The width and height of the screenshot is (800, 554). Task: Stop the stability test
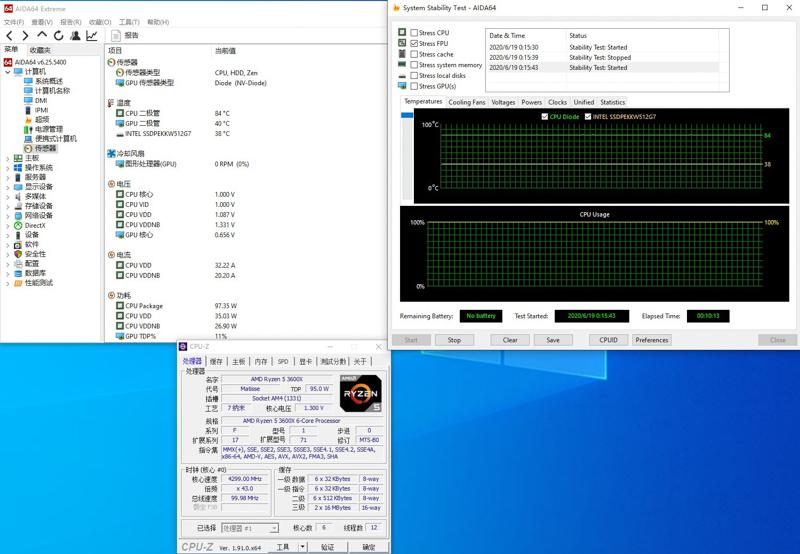[x=455, y=340]
